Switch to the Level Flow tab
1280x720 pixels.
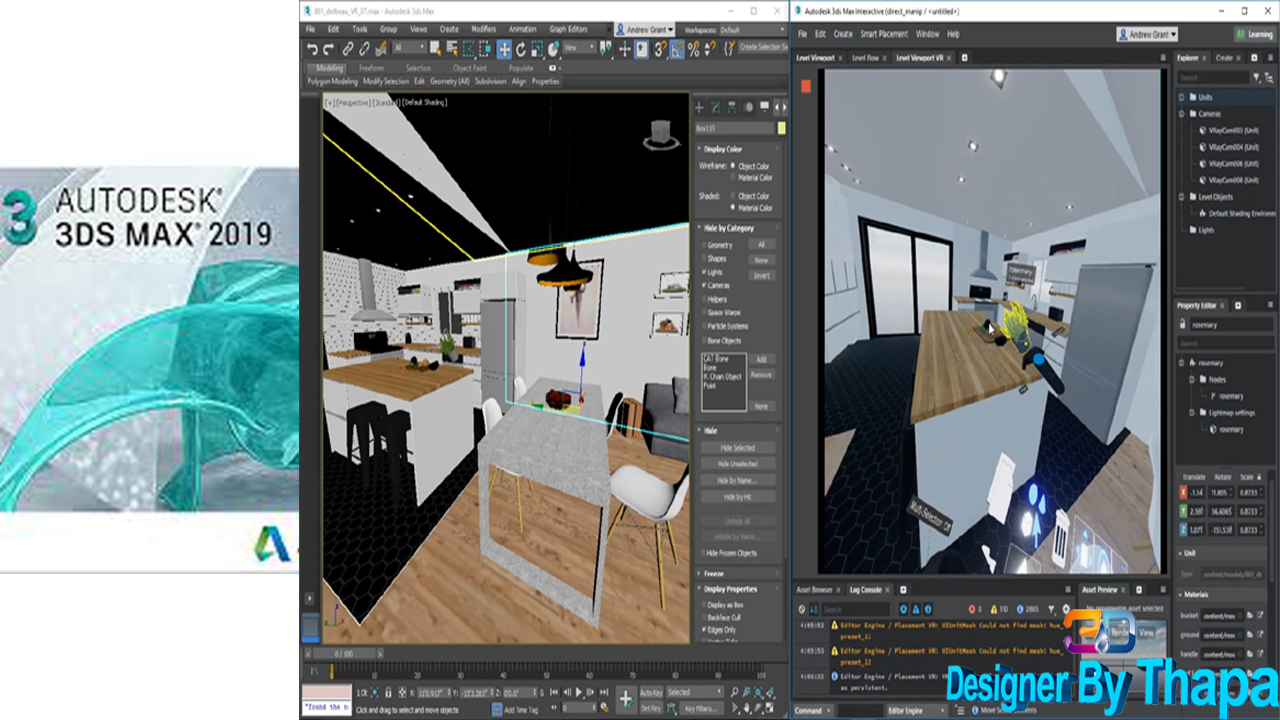(x=866, y=58)
